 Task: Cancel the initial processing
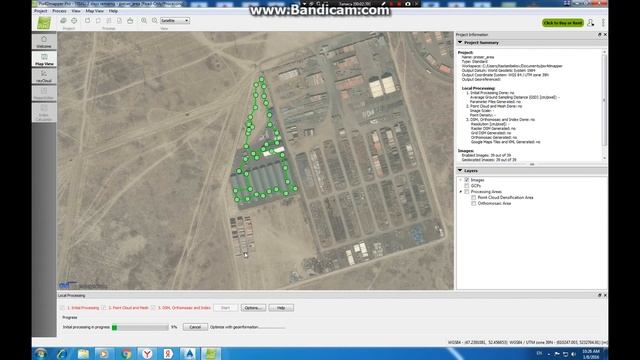tap(195, 327)
